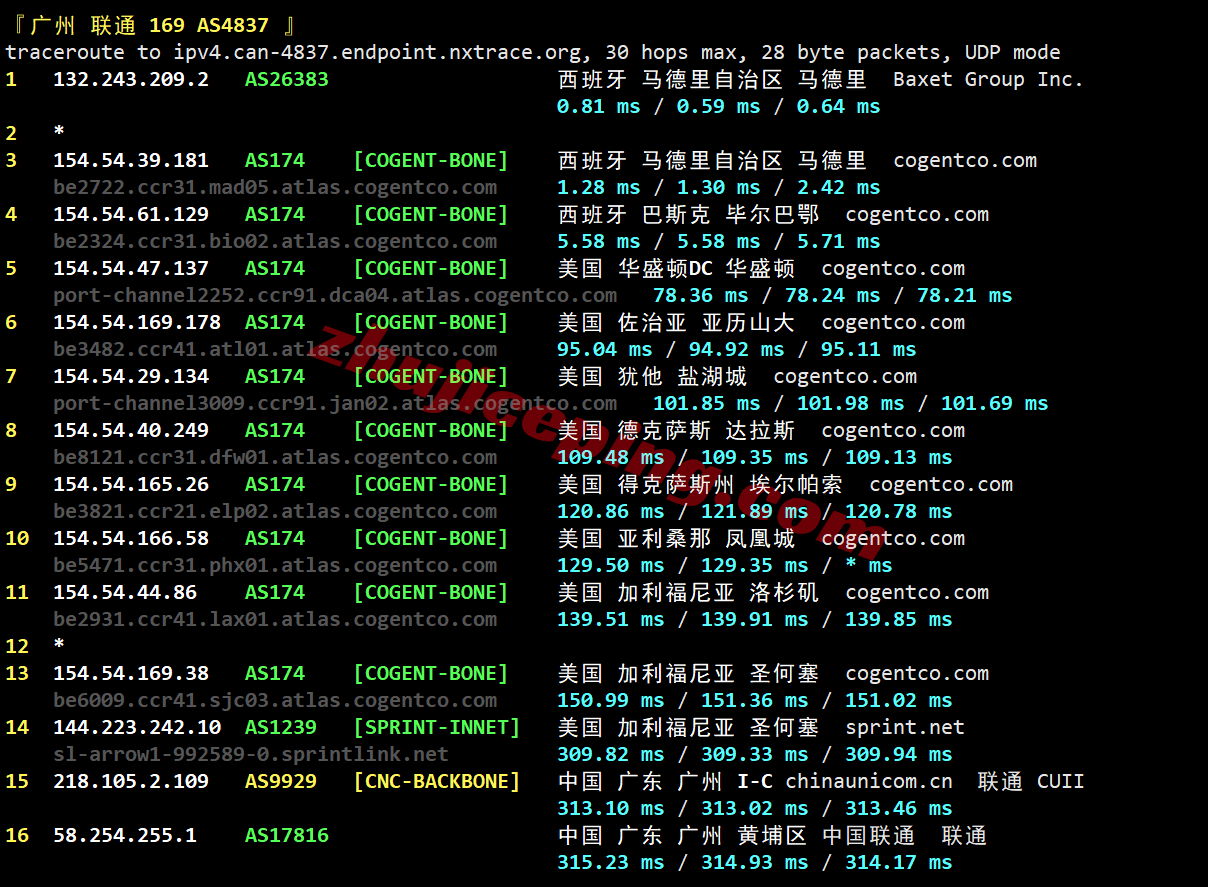This screenshot has width=1208, height=887.
Task: Click IP address 154.54.39.181
Action: tap(131, 160)
